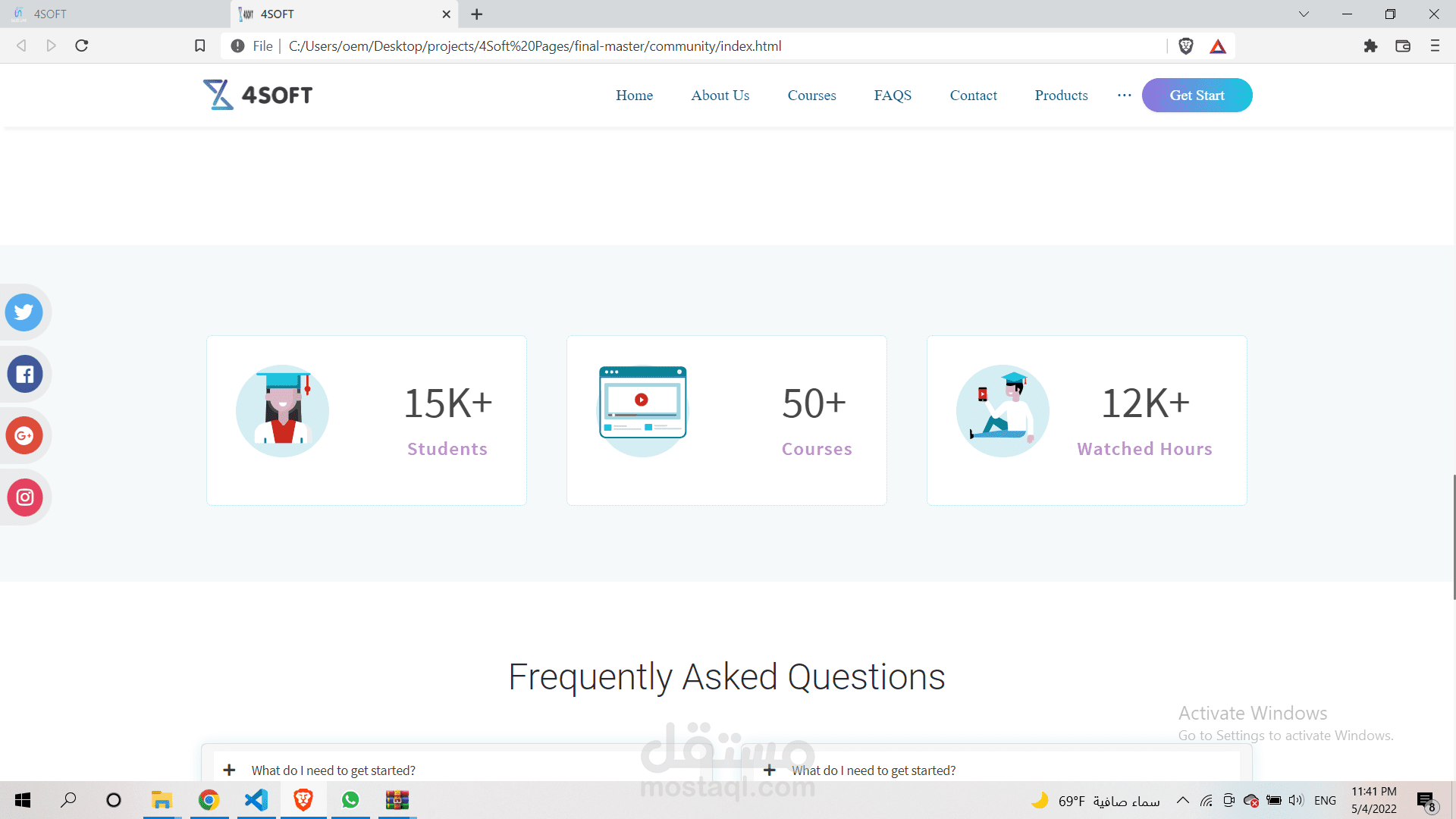Expand the second FAQ question on right
This screenshot has width=1456, height=819.
874,770
